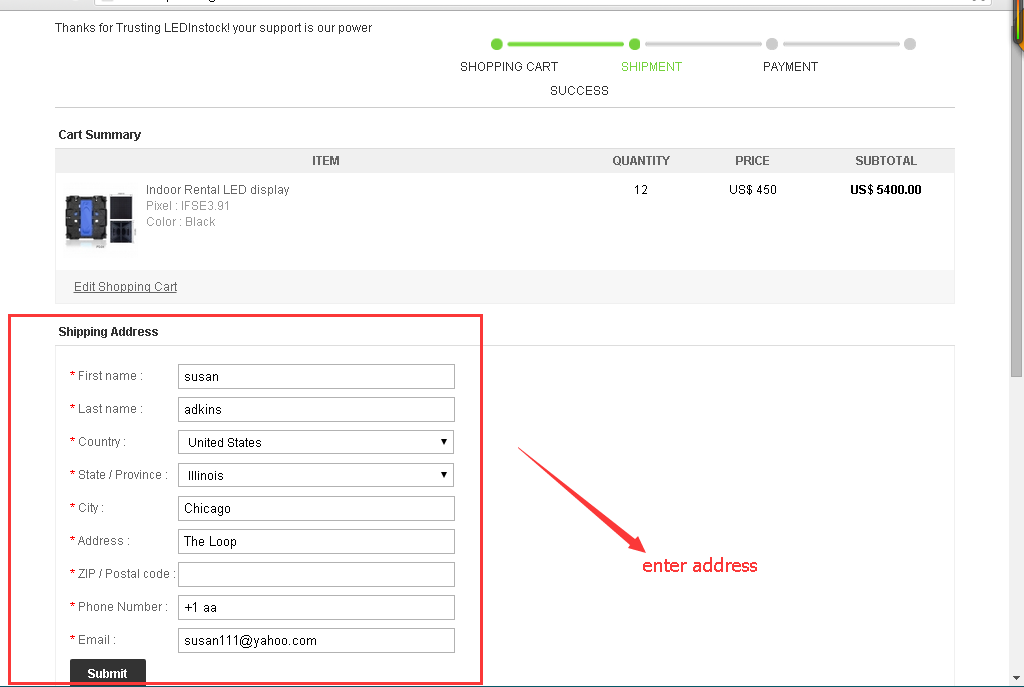The width and height of the screenshot is (1024, 687).
Task: Click the SUCCESS step label
Action: (x=579, y=91)
